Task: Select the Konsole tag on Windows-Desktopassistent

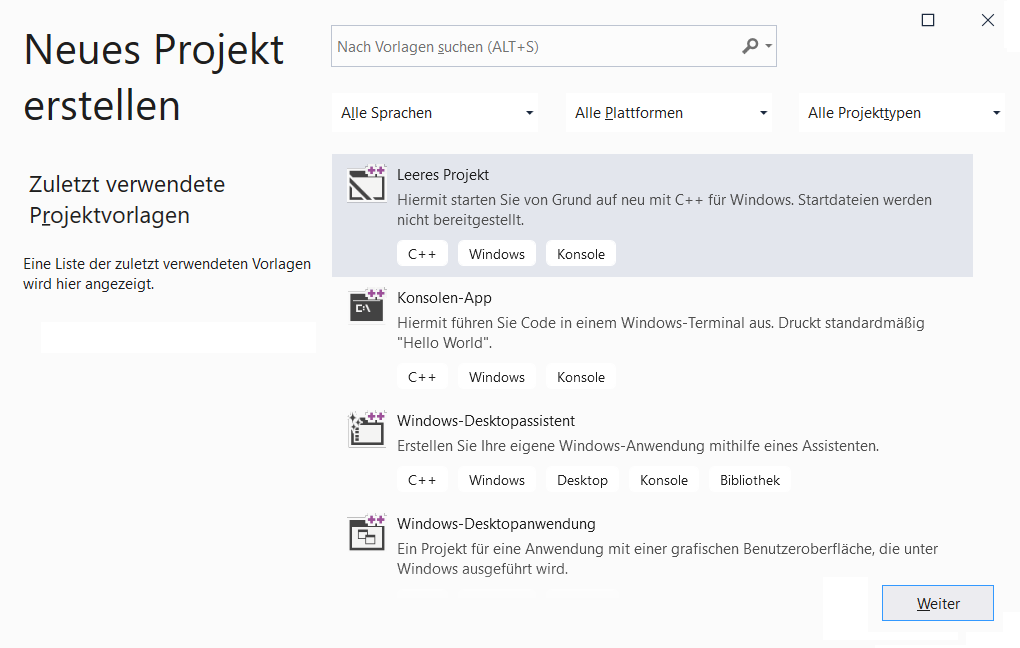Action: tap(663, 479)
